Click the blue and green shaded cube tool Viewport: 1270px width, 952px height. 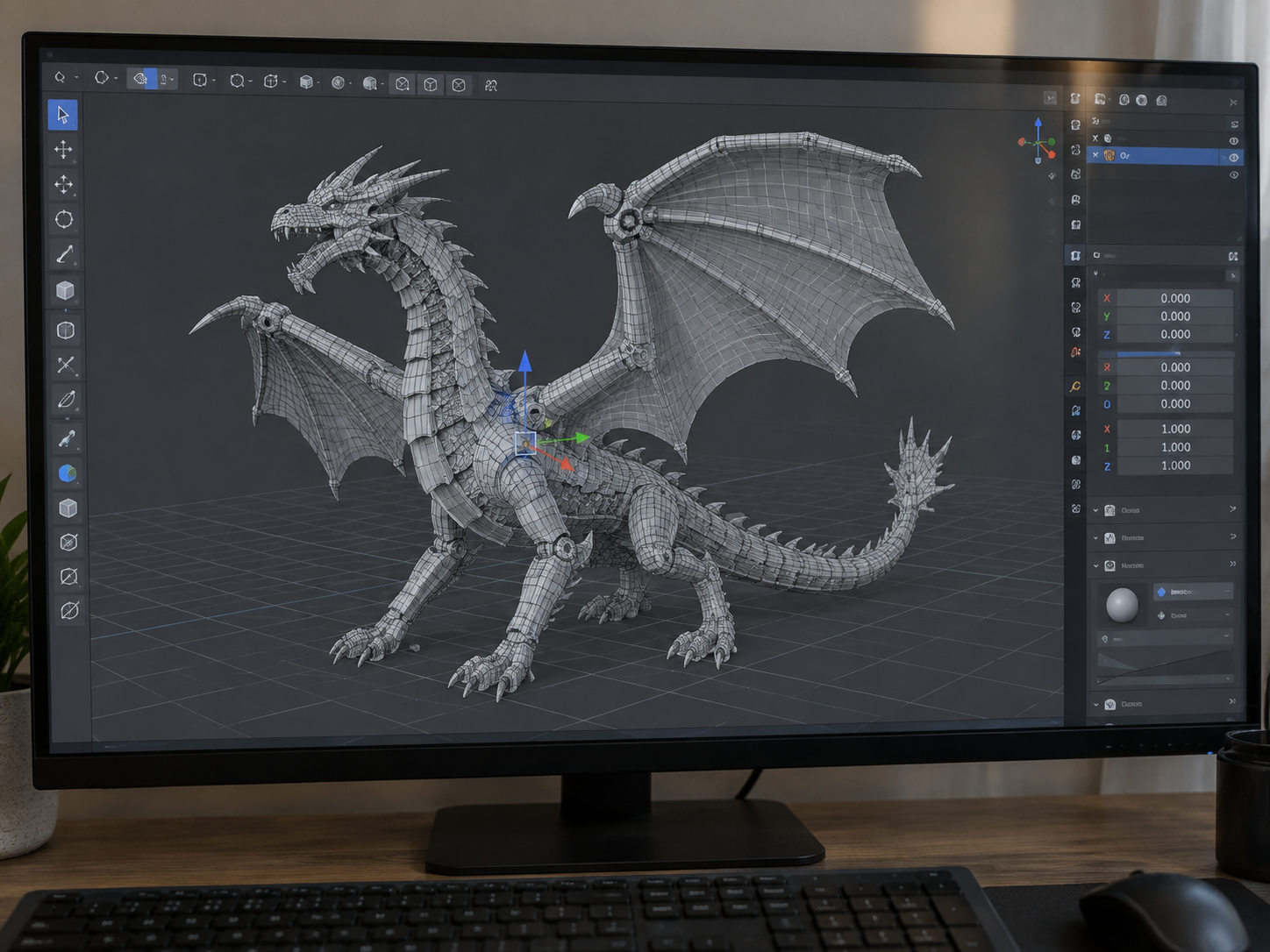pyautogui.click(x=68, y=473)
